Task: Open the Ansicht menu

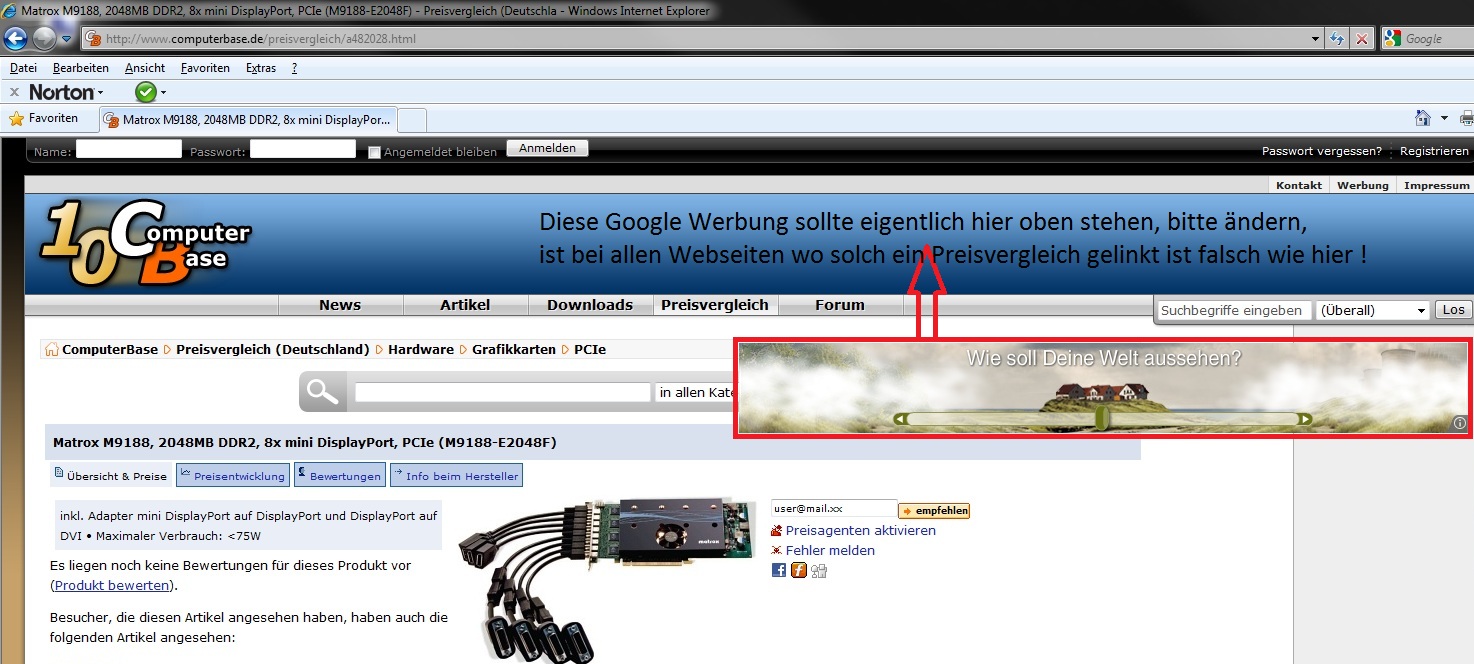Action: tap(145, 68)
